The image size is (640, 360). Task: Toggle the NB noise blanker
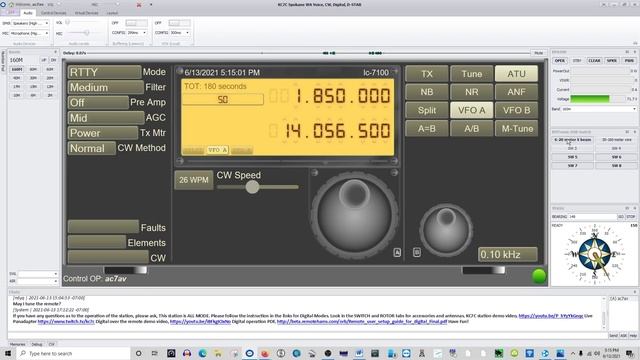coord(427,92)
